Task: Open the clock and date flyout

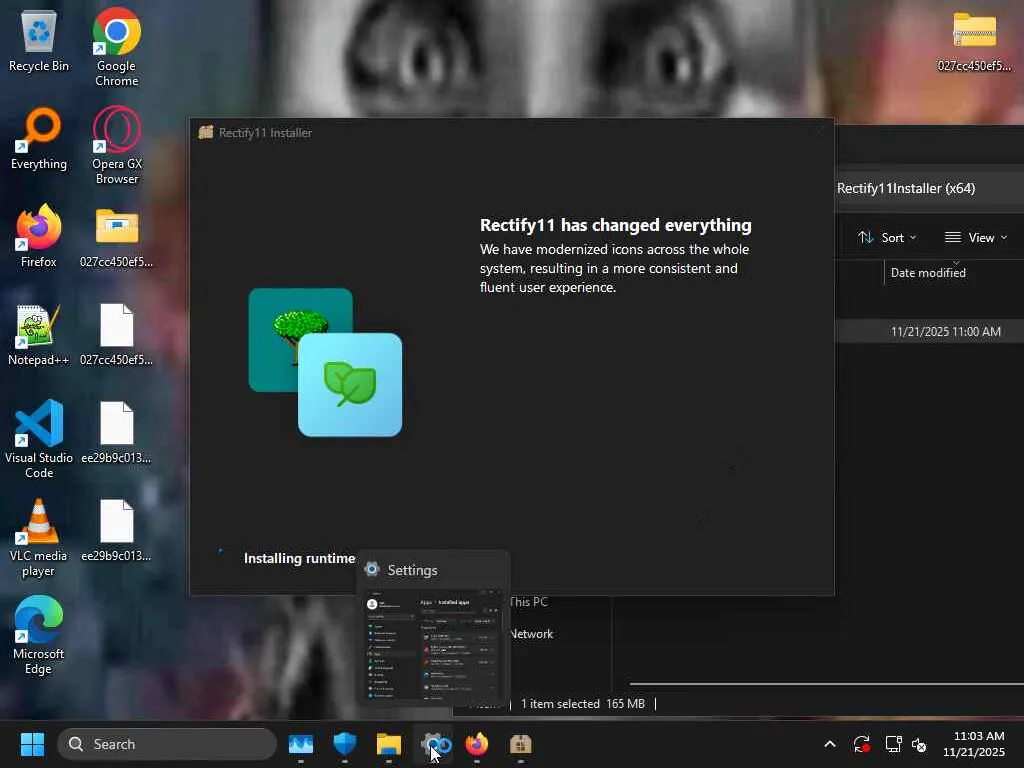Action: tap(974, 744)
